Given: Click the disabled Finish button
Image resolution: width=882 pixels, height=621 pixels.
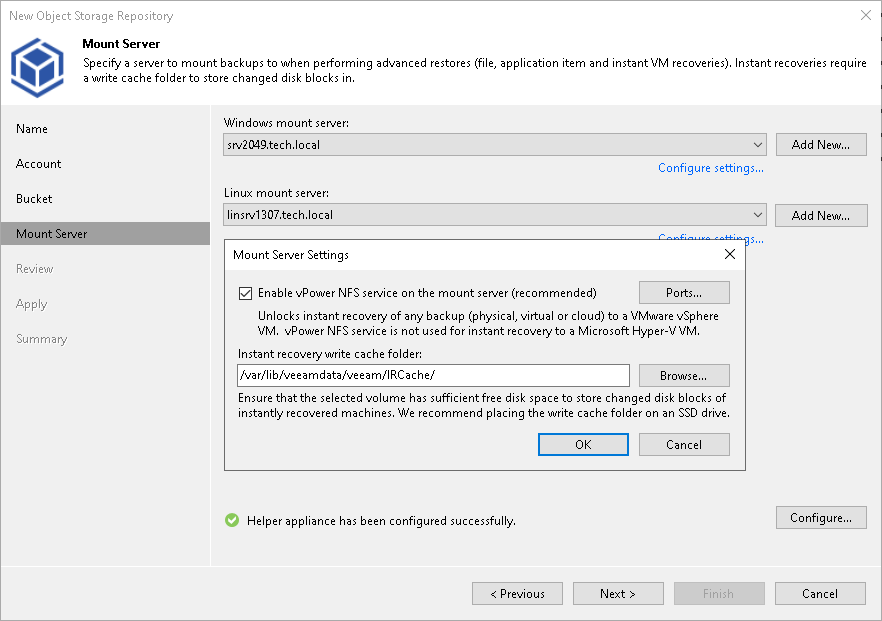Looking at the screenshot, I should (x=719, y=593).
